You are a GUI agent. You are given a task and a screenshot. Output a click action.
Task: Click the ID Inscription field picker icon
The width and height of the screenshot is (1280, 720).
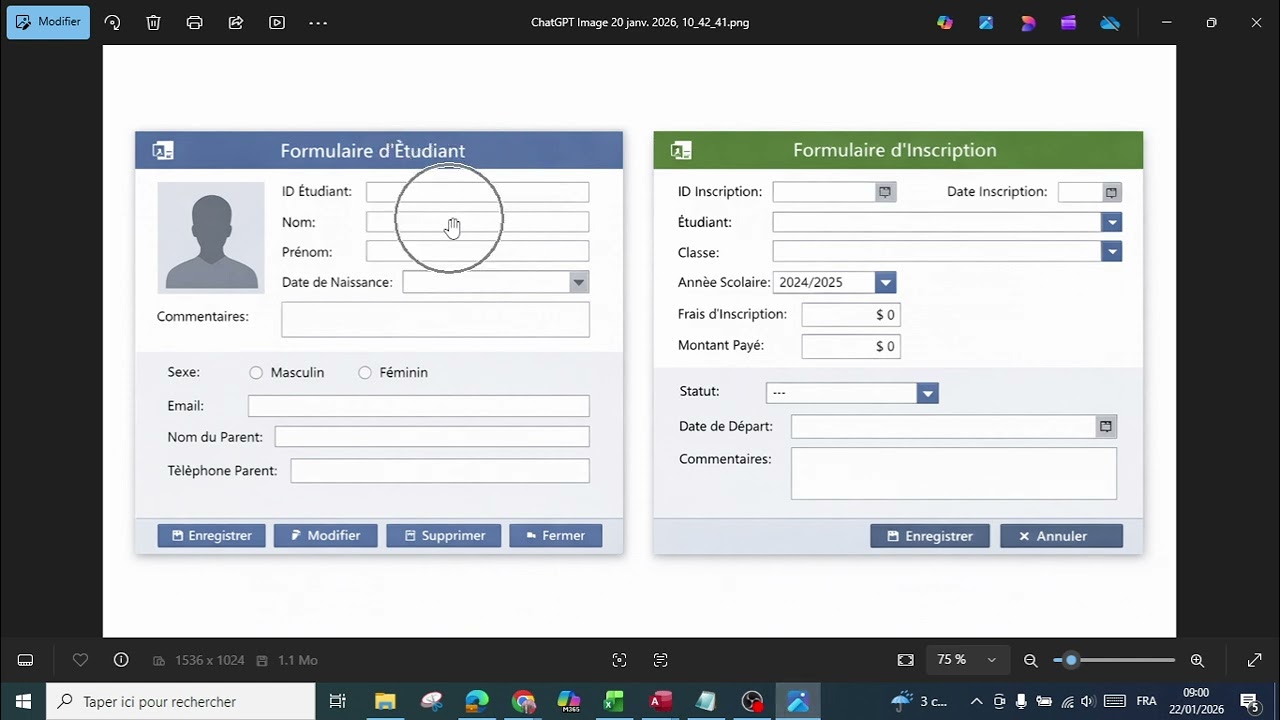885,192
